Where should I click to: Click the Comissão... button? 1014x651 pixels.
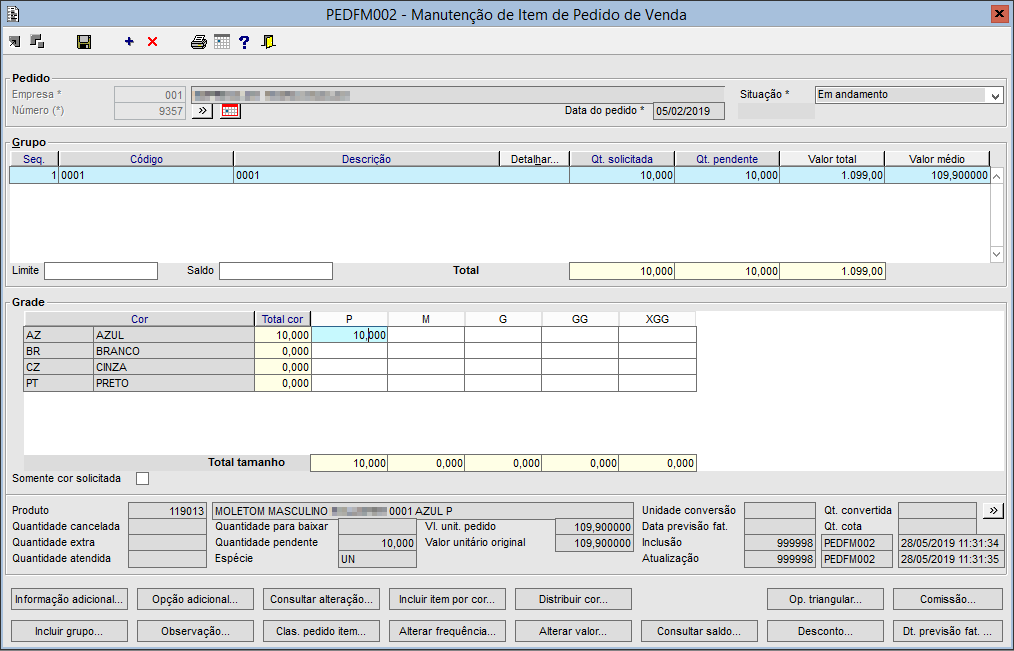coord(948,599)
